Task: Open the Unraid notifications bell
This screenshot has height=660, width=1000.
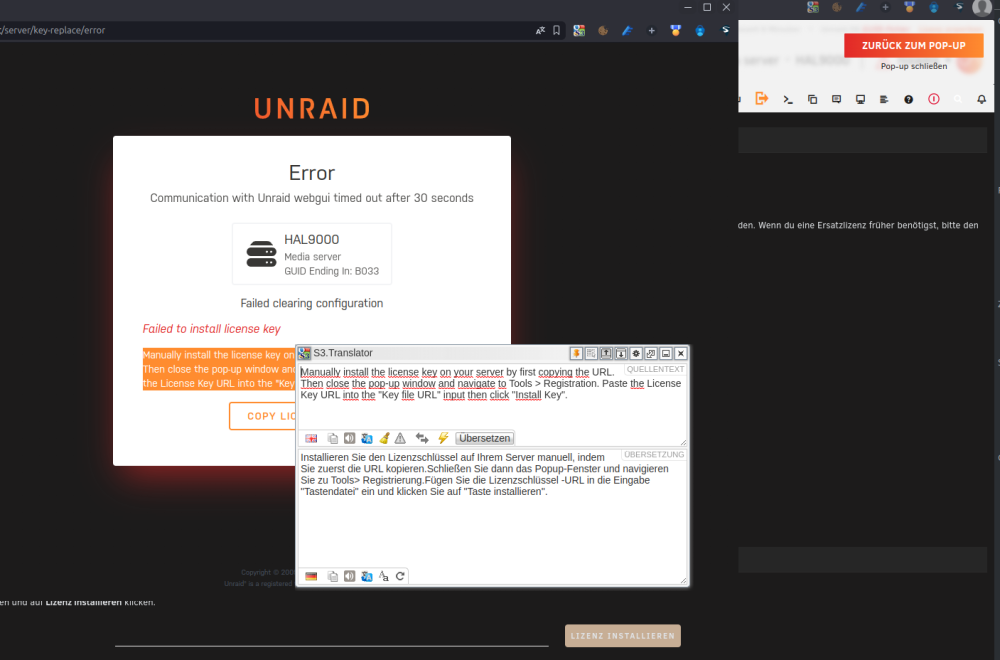Action: click(x=982, y=99)
